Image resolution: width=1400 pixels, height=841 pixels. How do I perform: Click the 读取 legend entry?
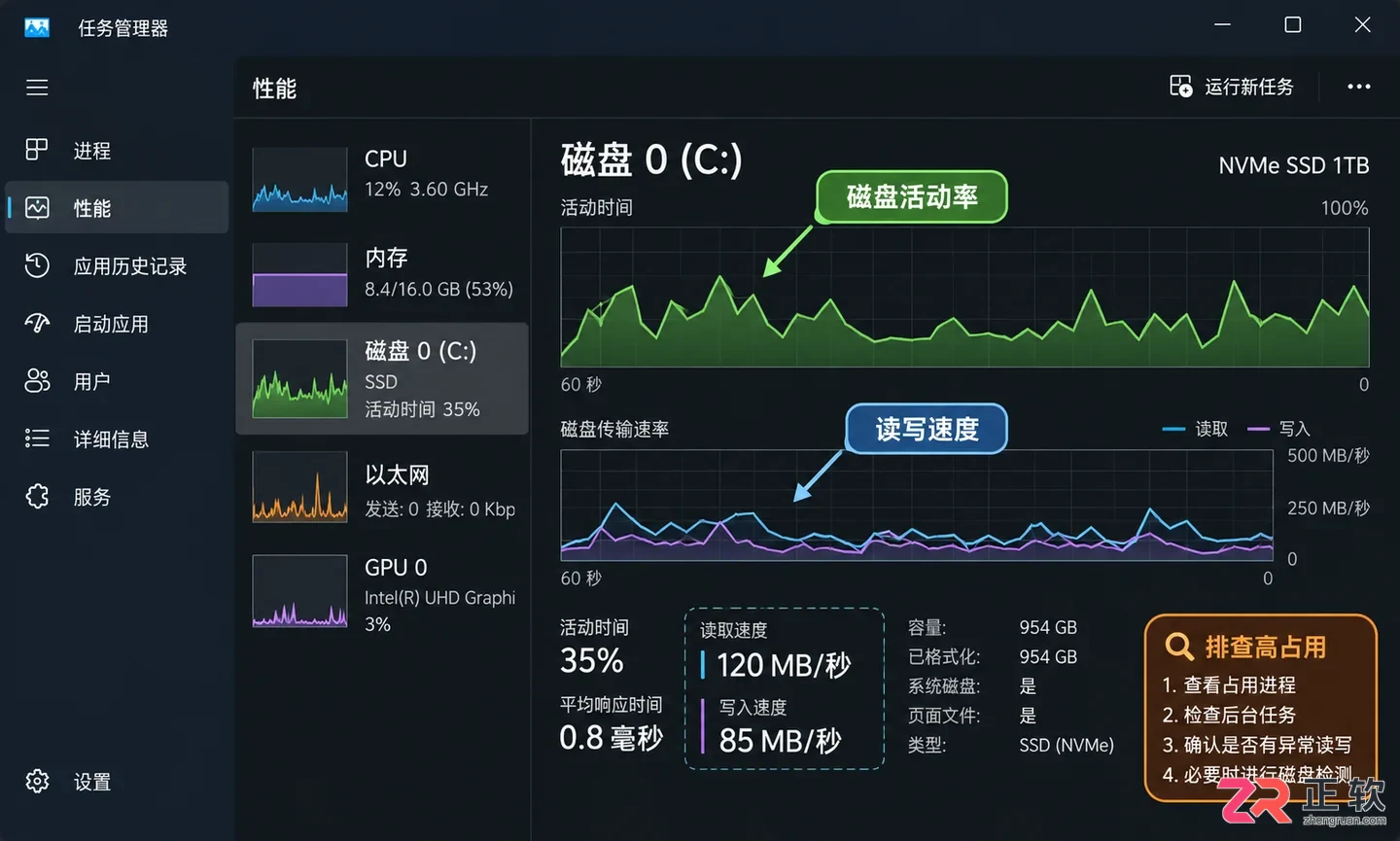click(1196, 429)
